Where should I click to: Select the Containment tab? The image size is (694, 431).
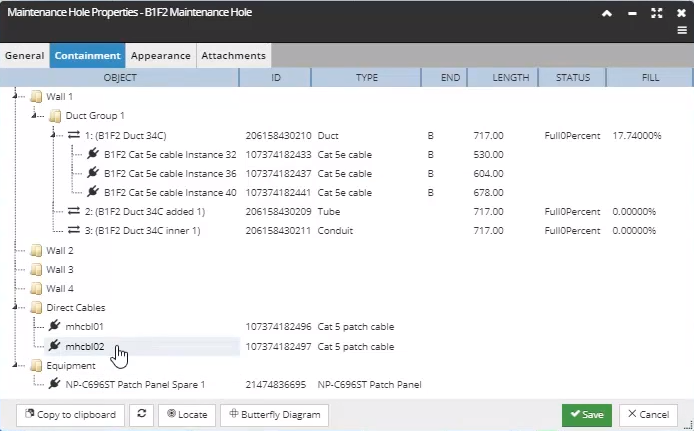(x=88, y=56)
